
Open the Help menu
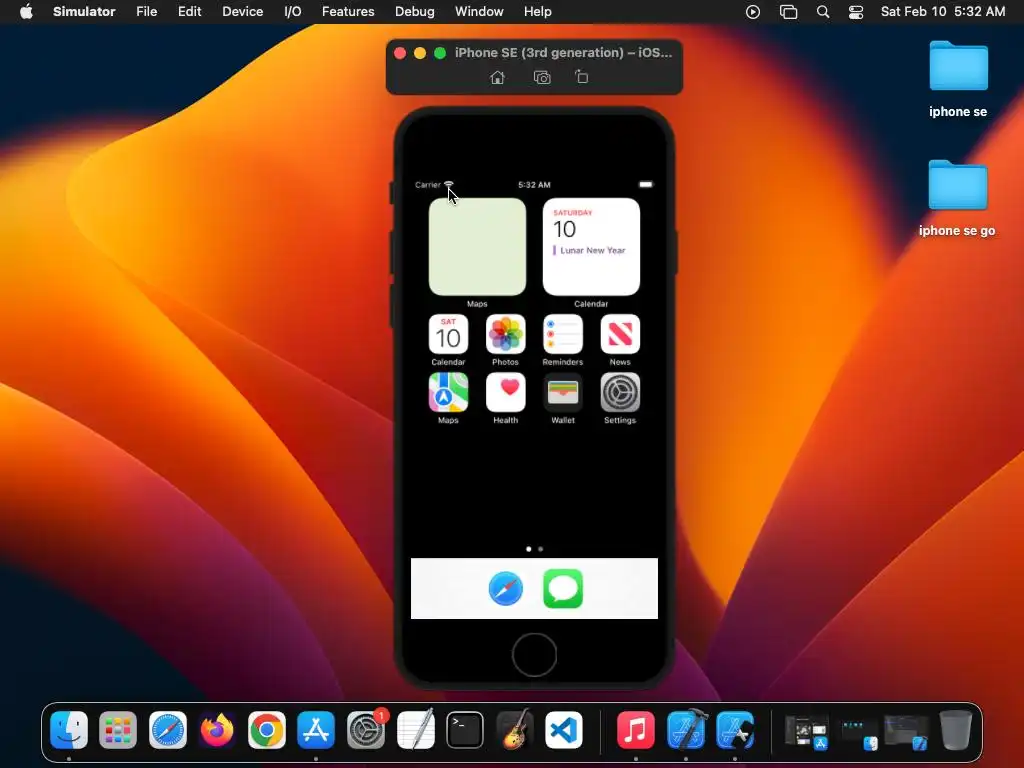click(537, 12)
